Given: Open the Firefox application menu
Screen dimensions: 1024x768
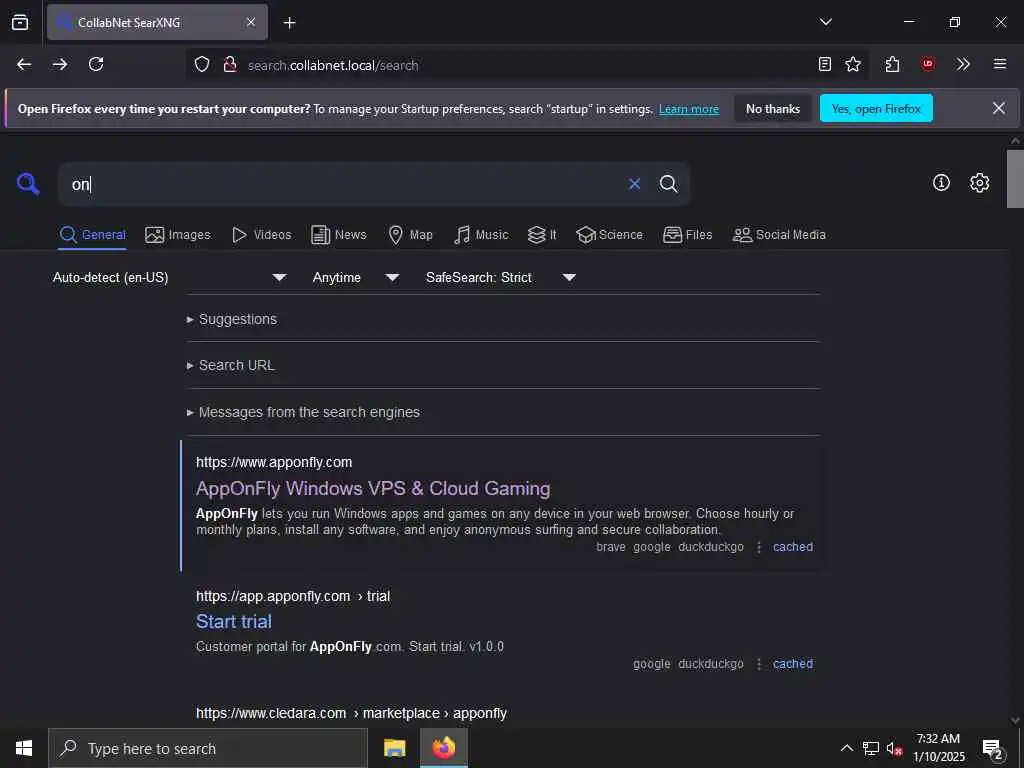Looking at the screenshot, I should tap(1000, 64).
